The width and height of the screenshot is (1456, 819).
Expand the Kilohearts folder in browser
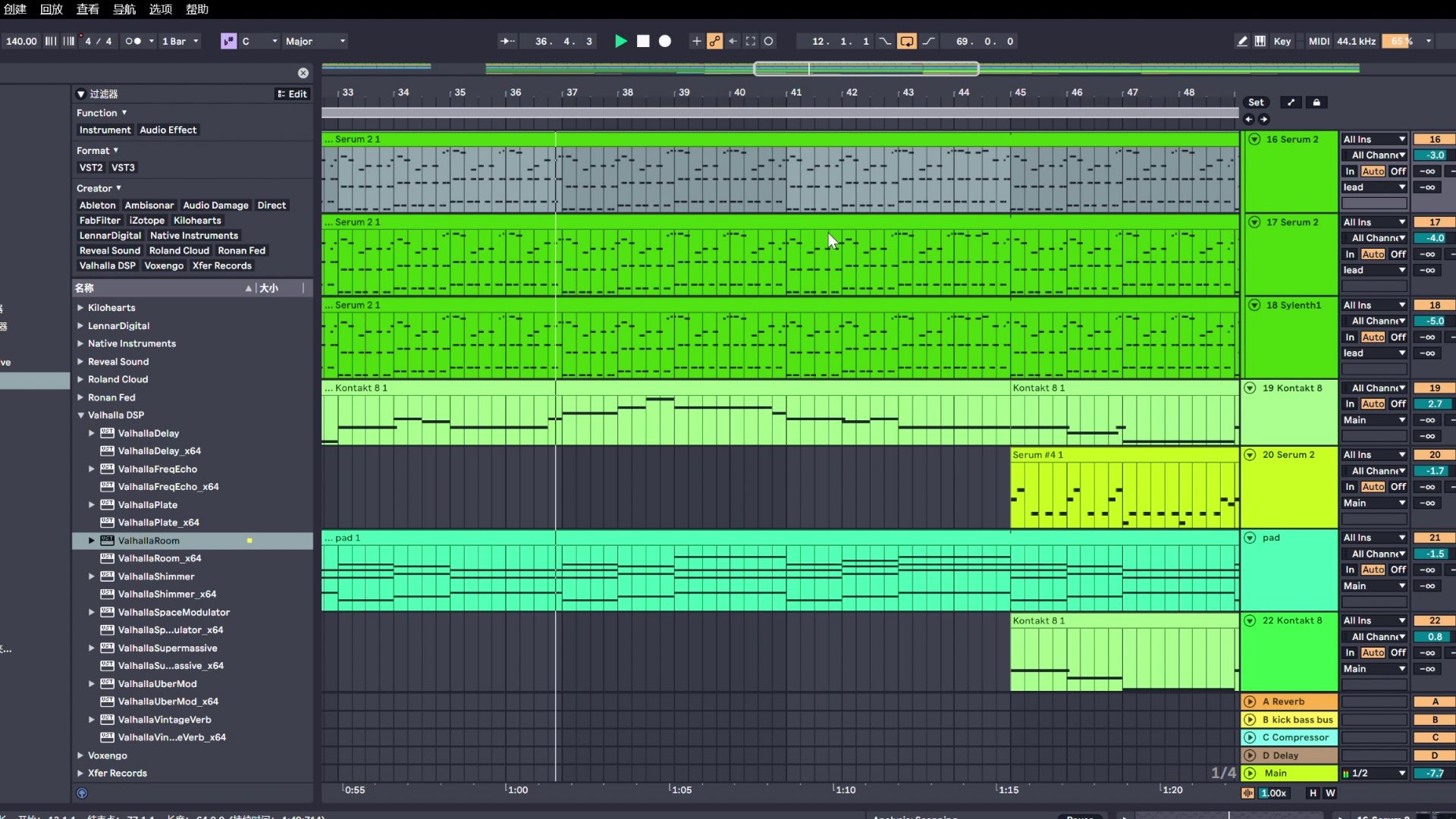80,308
